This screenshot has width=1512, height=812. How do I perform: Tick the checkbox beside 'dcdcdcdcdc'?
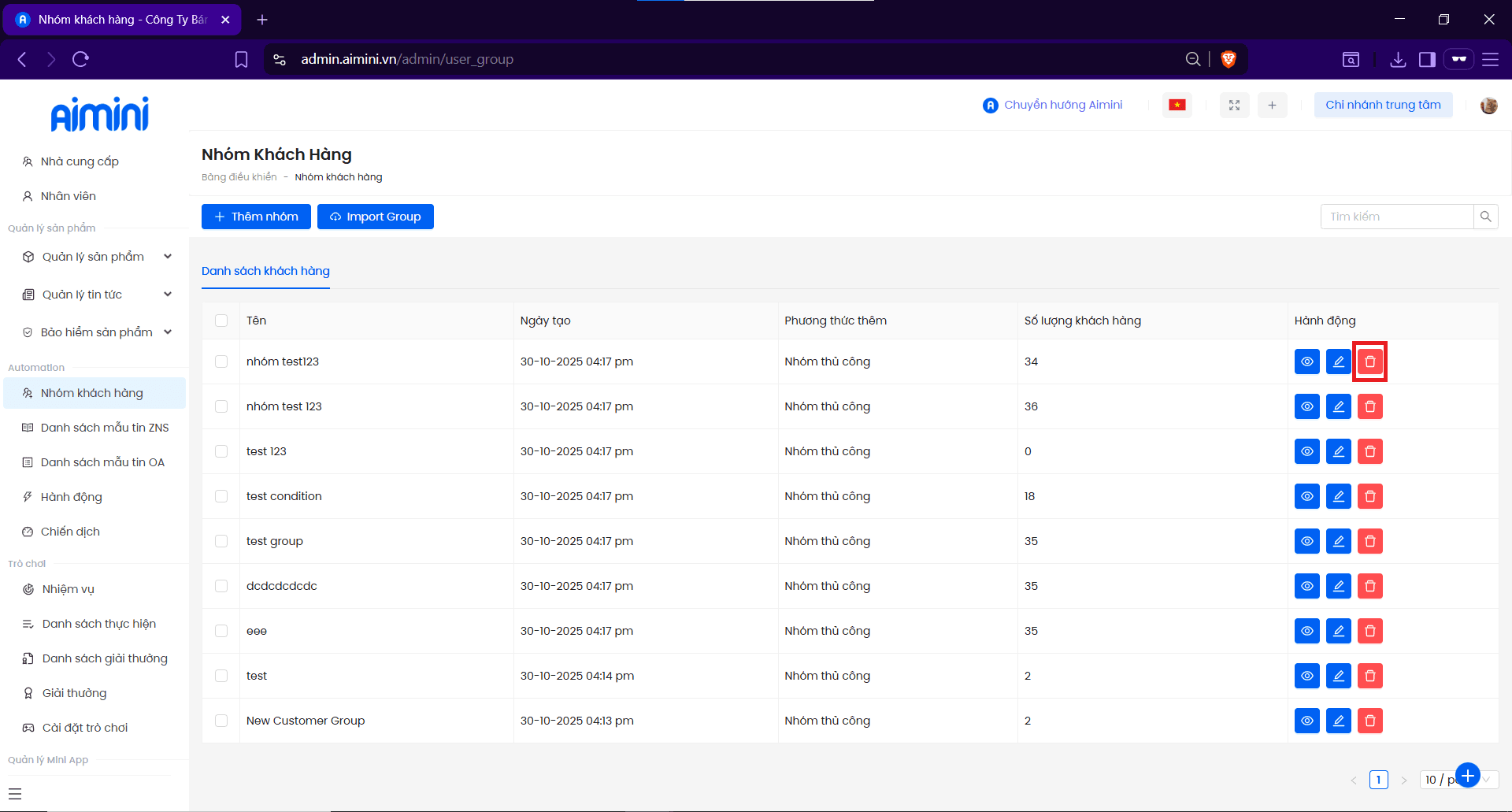pyautogui.click(x=221, y=586)
